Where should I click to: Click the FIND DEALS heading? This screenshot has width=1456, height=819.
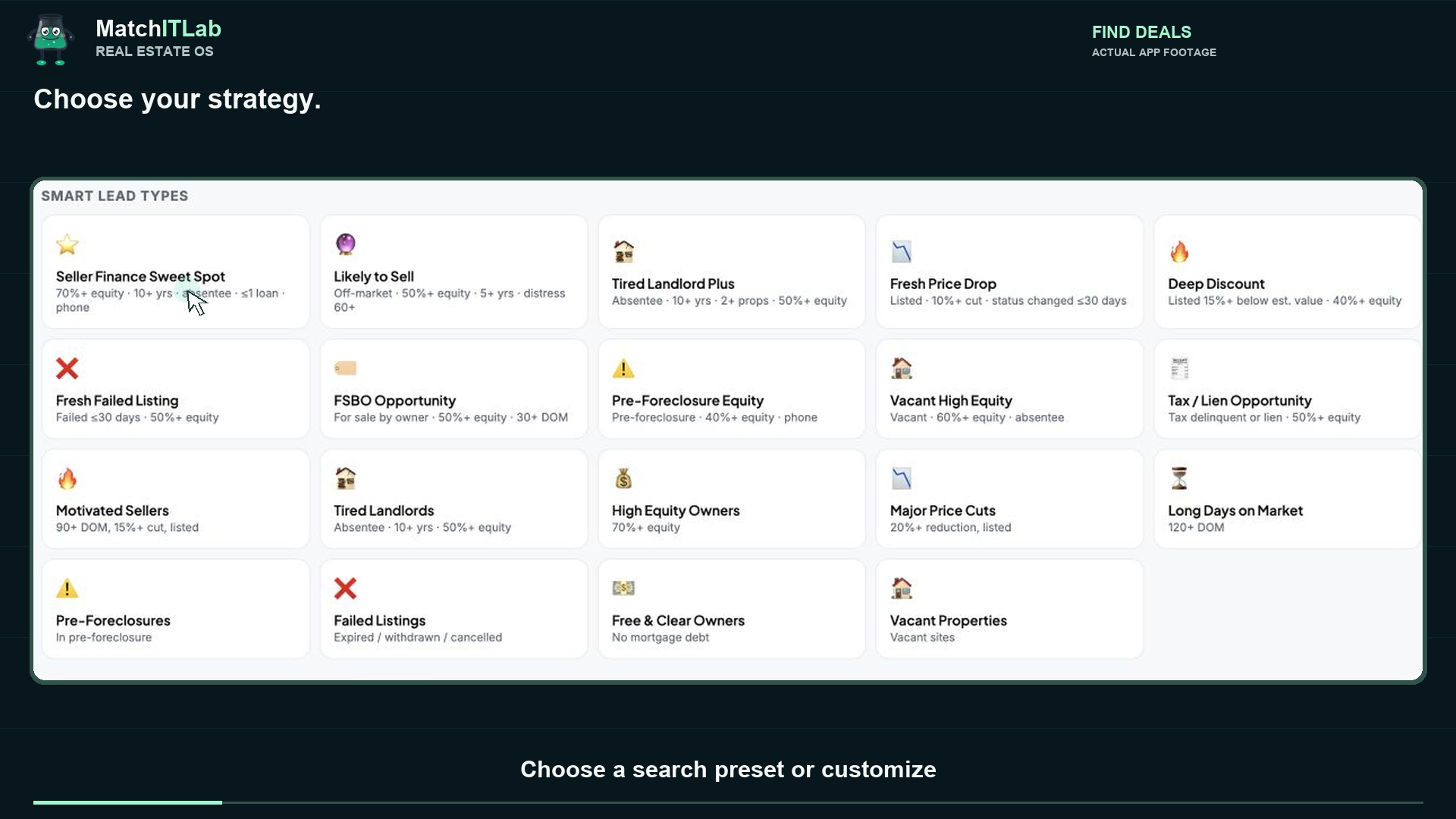tap(1141, 32)
